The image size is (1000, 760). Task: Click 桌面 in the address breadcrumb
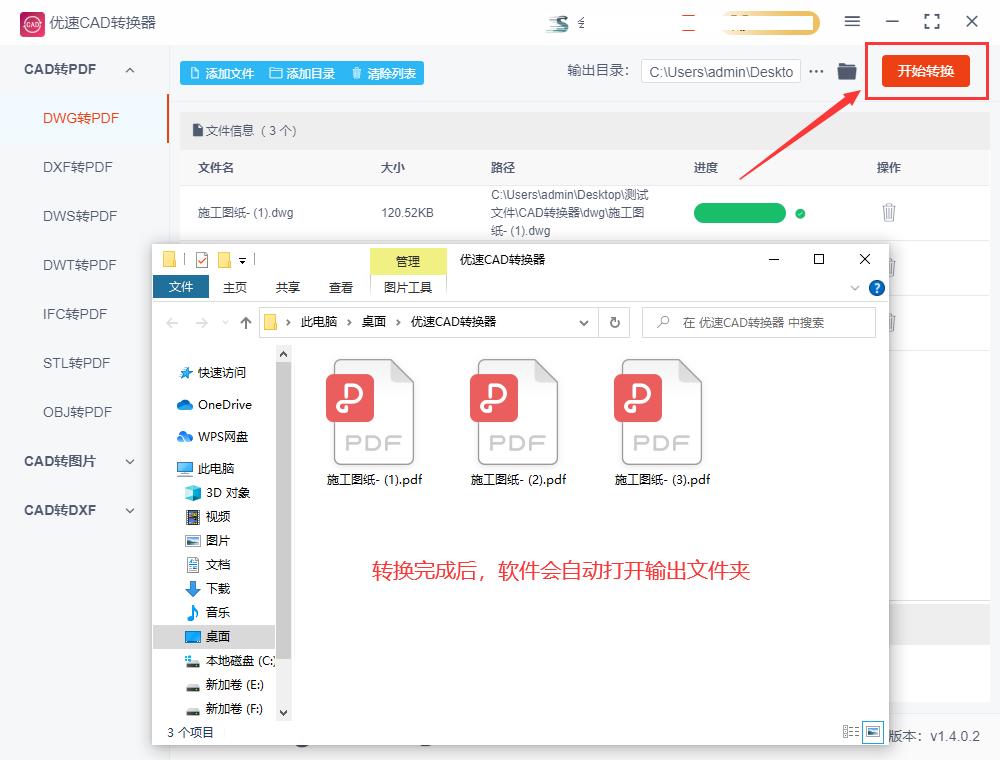(374, 322)
